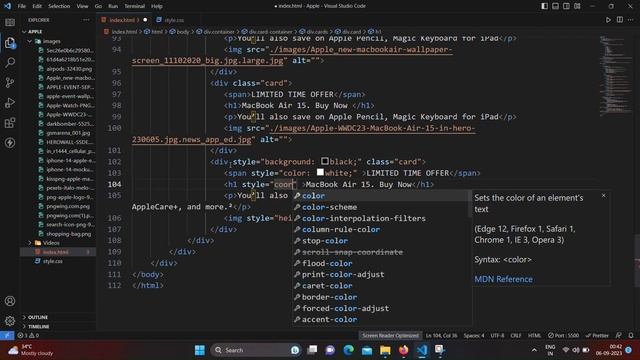Open the Accounts menu icon
Image resolution: width=640 pixels, height=360 pixels.
coord(10,301)
